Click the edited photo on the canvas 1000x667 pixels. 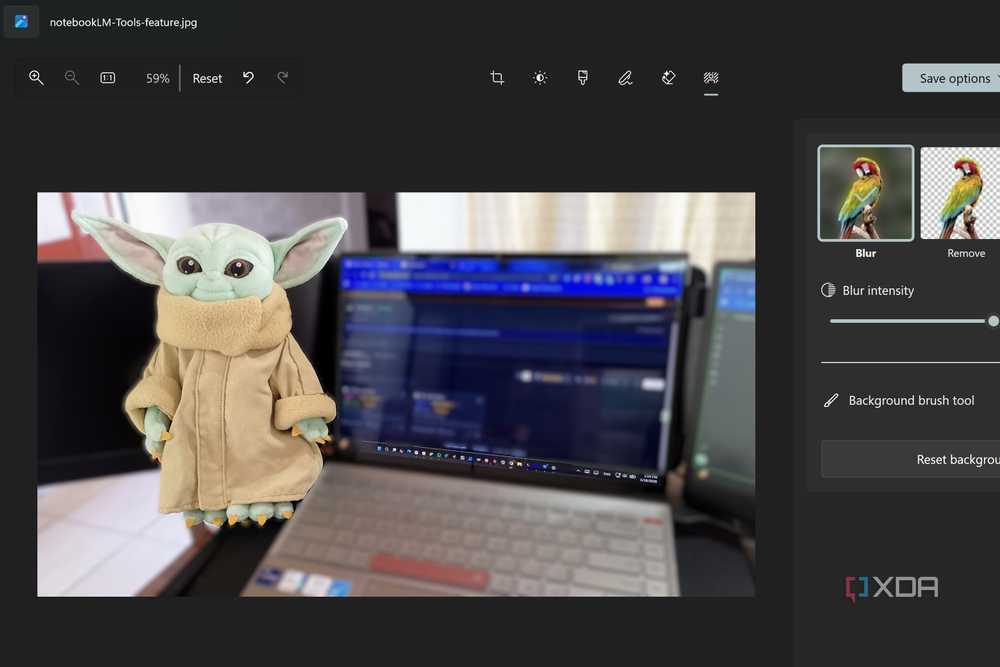396,394
